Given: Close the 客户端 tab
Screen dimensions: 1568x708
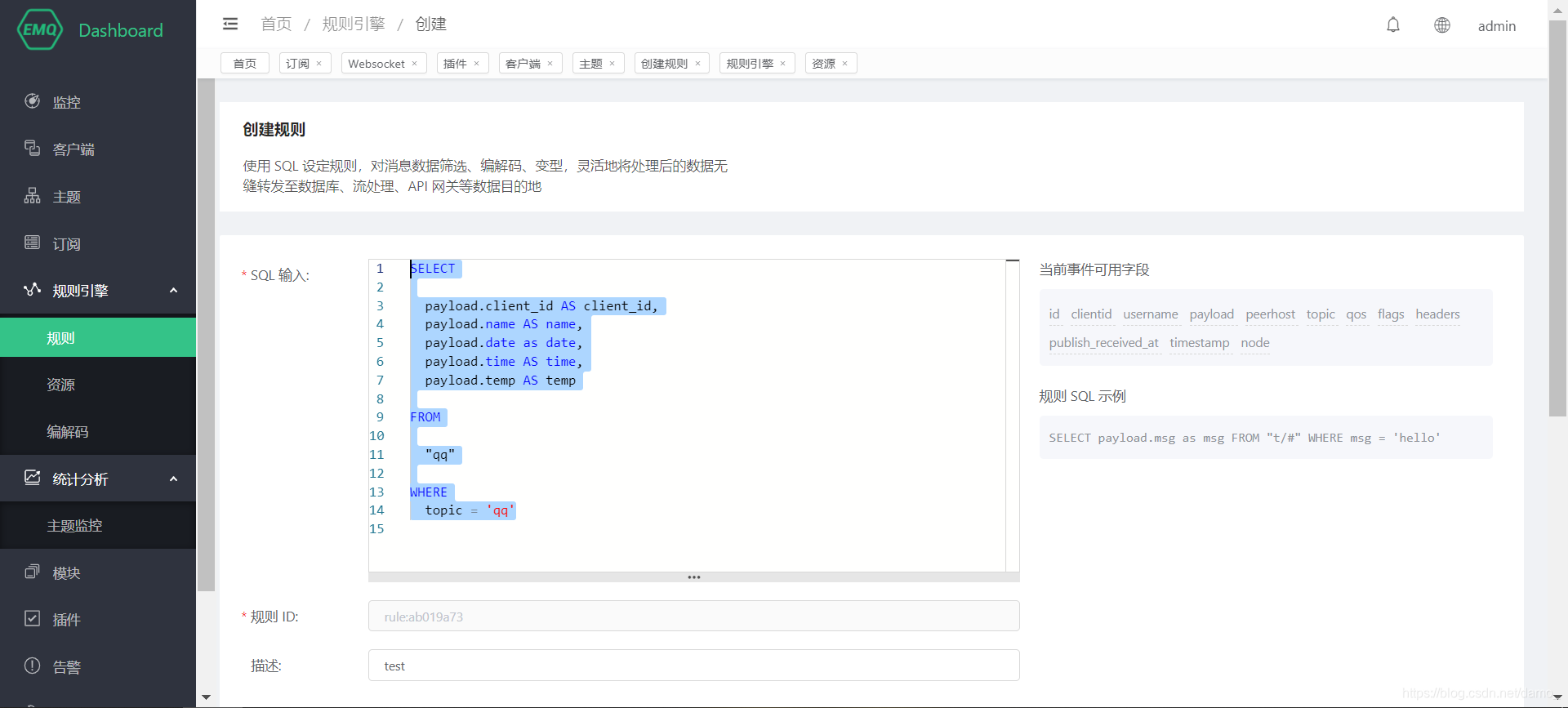Looking at the screenshot, I should point(550,64).
